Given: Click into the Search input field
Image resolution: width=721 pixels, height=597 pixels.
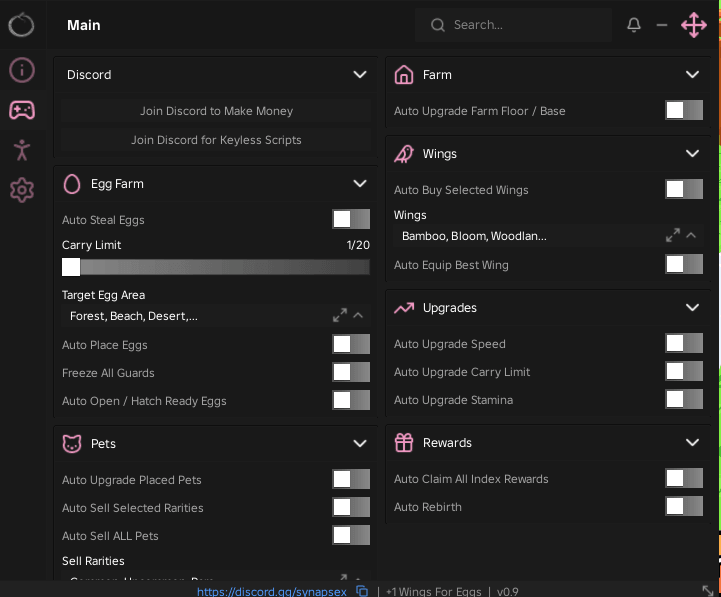Looking at the screenshot, I should tap(514, 25).
